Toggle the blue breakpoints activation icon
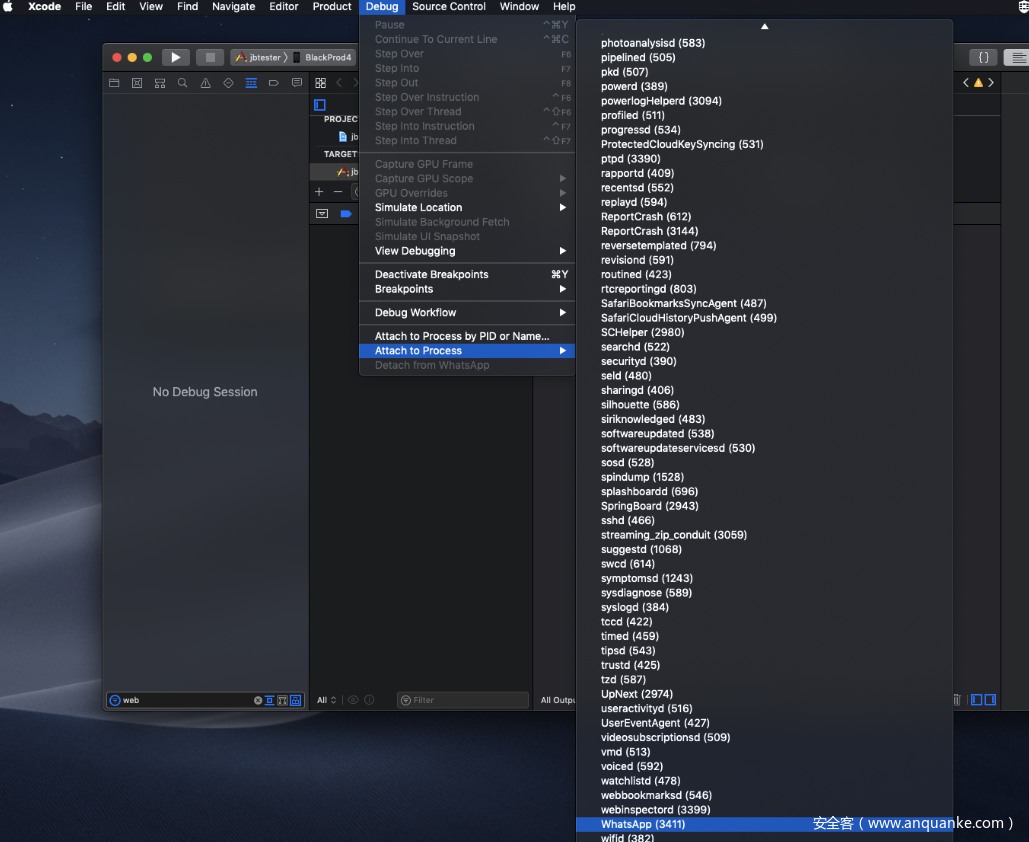Image resolution: width=1029 pixels, height=842 pixels. tap(346, 213)
